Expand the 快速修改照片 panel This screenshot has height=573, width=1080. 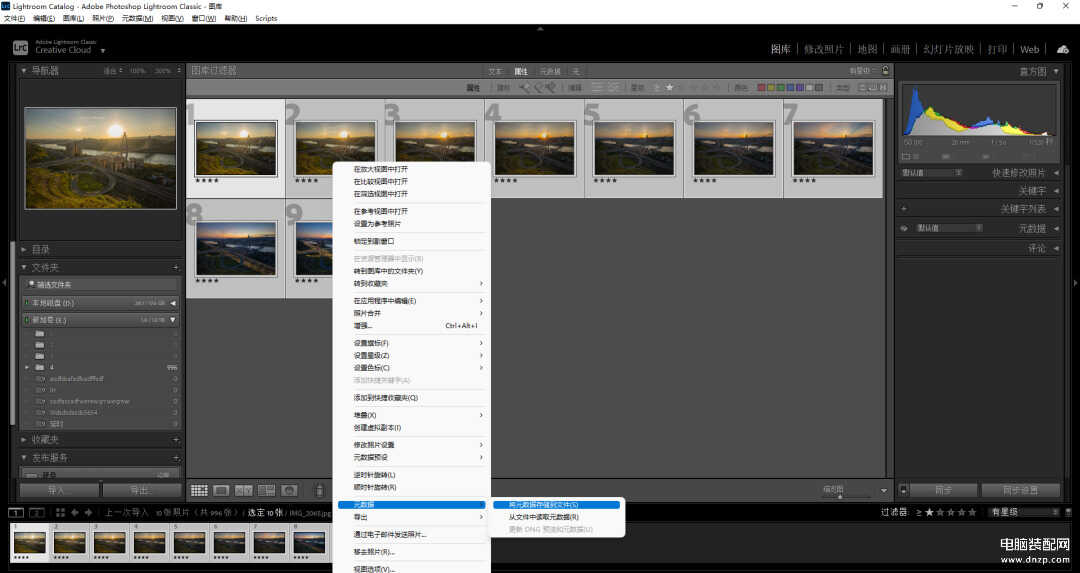click(1056, 173)
